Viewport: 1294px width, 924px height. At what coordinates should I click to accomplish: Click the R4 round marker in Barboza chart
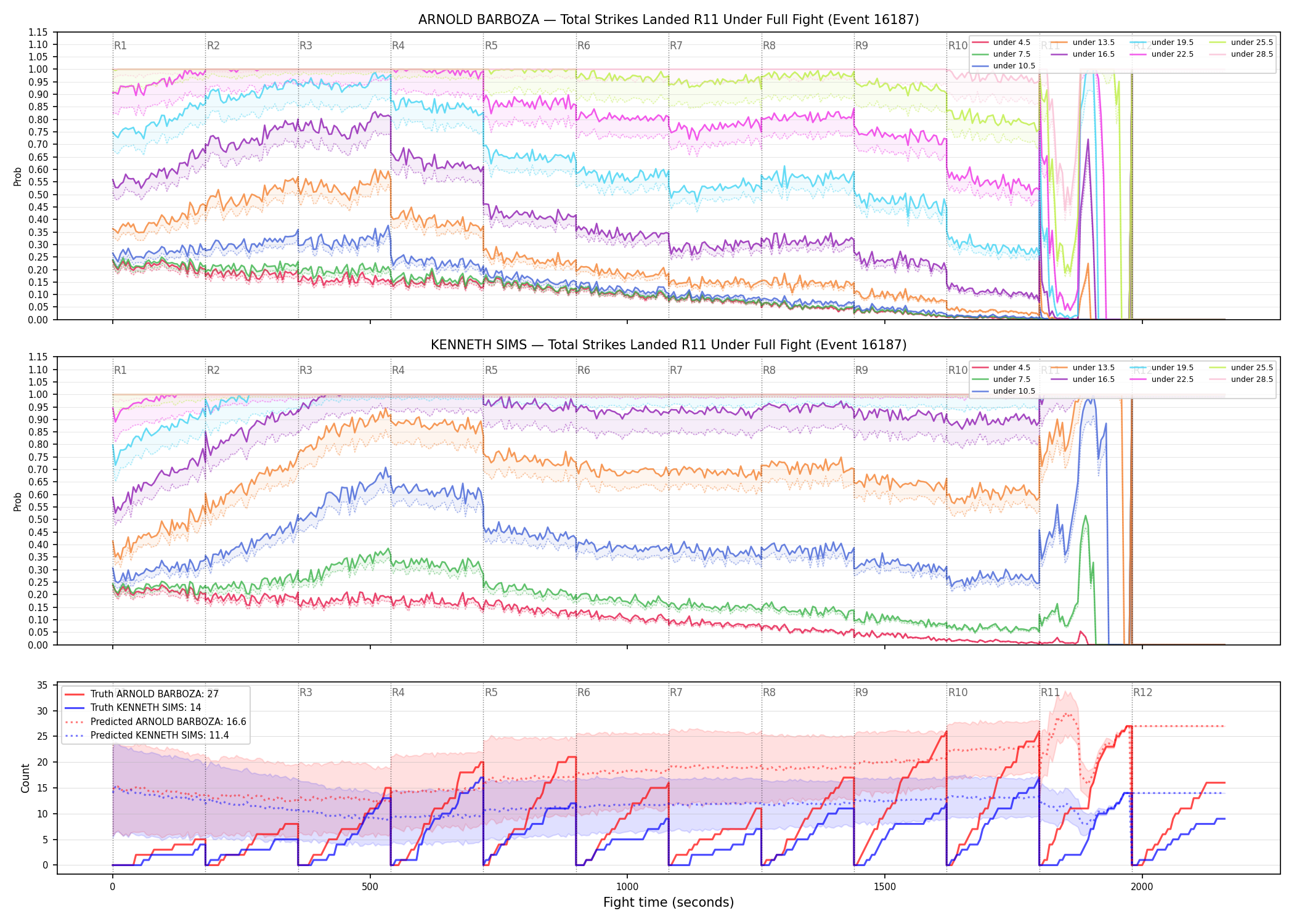click(x=398, y=46)
